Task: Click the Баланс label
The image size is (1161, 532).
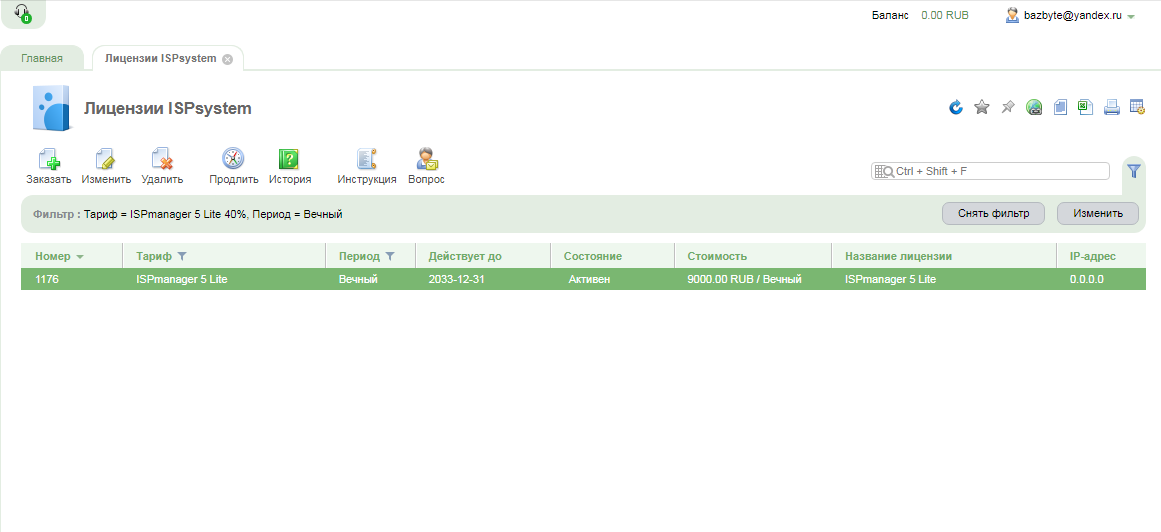Action: pyautogui.click(x=890, y=15)
